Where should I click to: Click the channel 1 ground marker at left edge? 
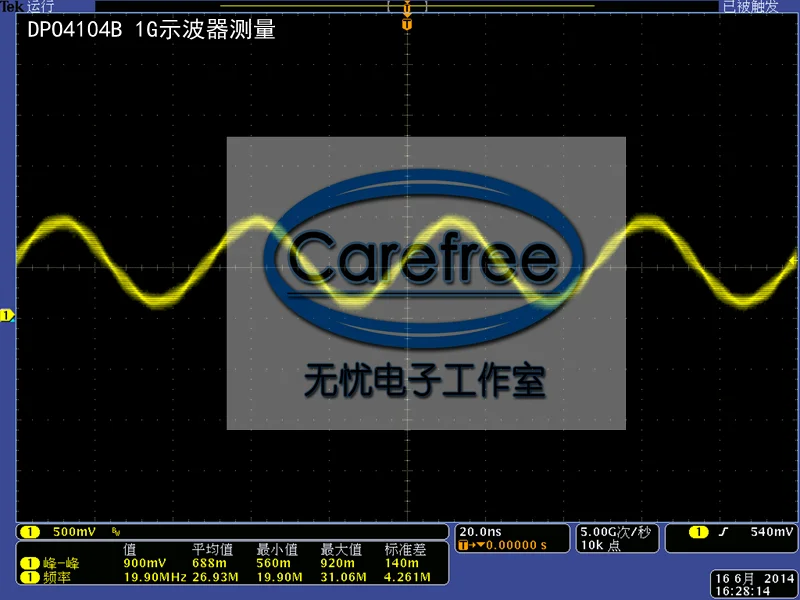(x=7, y=316)
